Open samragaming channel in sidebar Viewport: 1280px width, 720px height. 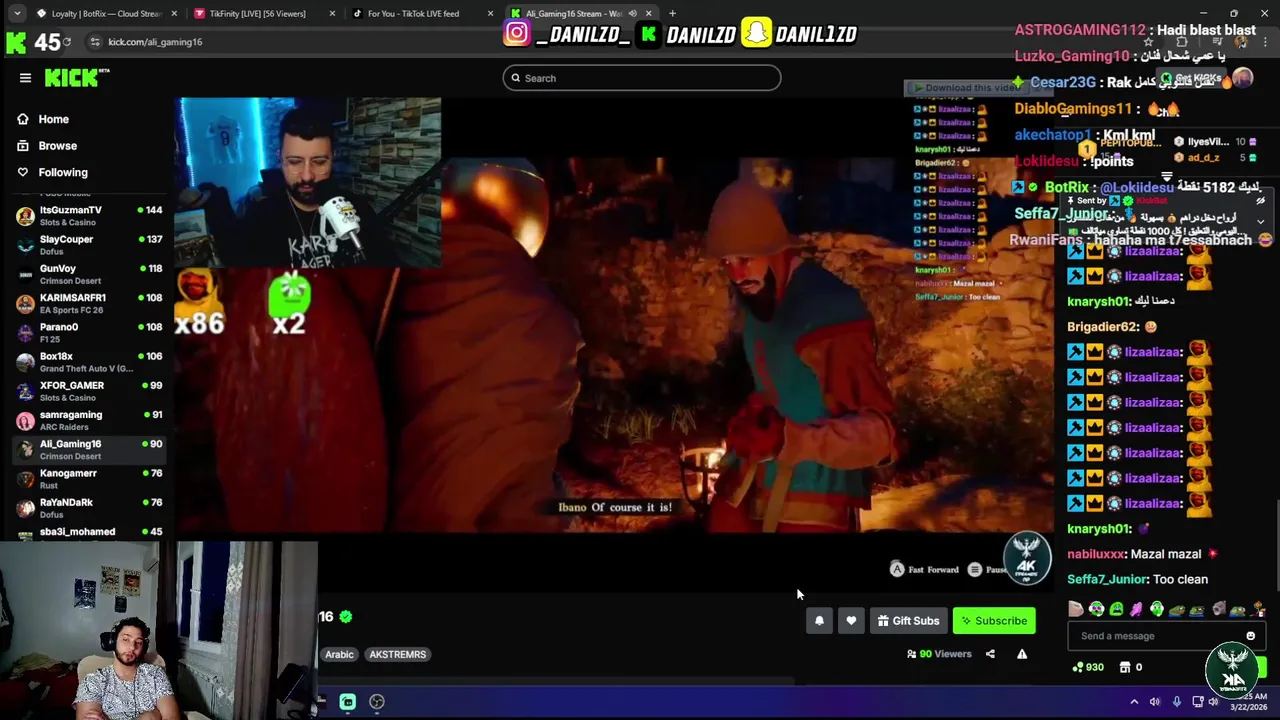click(88, 420)
